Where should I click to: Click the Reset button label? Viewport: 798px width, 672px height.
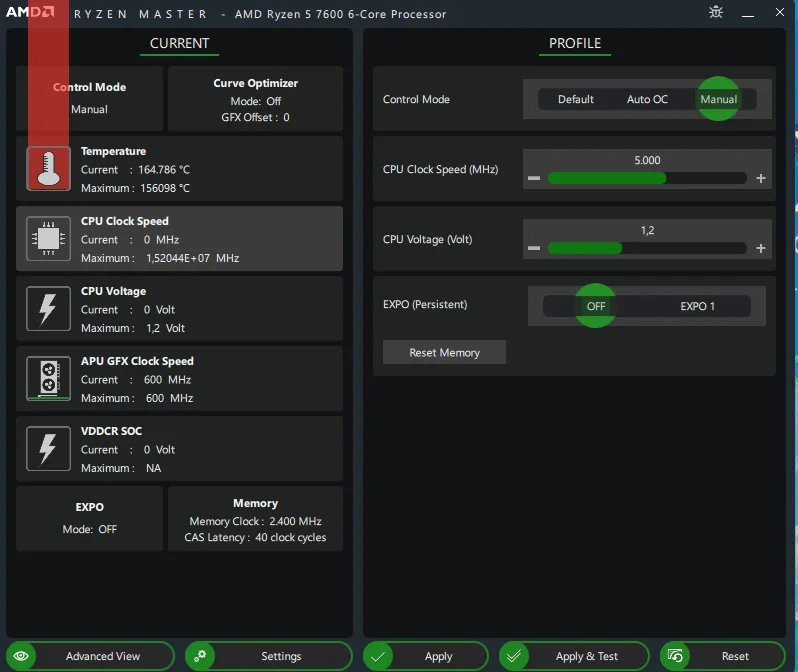click(735, 656)
